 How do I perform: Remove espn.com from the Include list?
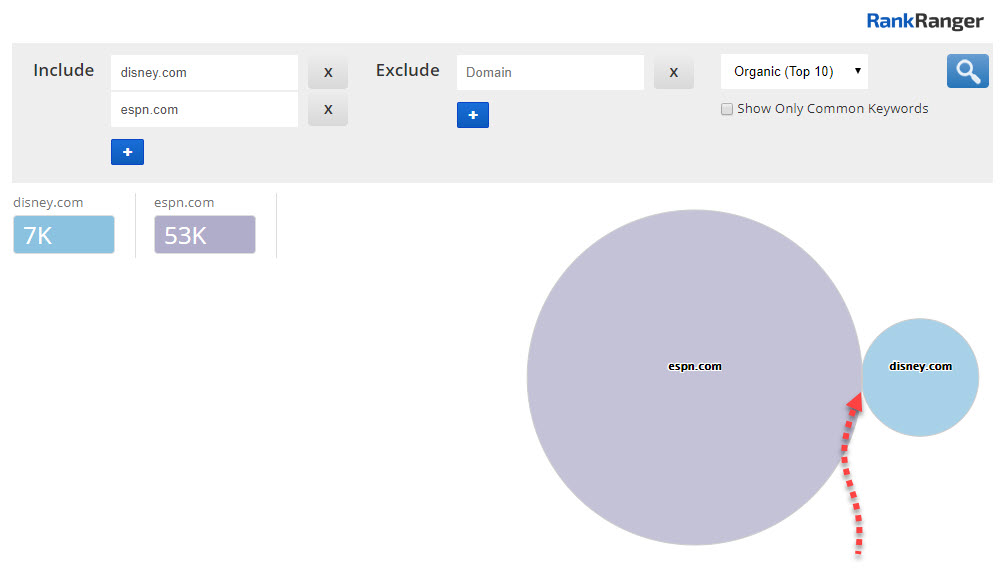pos(327,110)
